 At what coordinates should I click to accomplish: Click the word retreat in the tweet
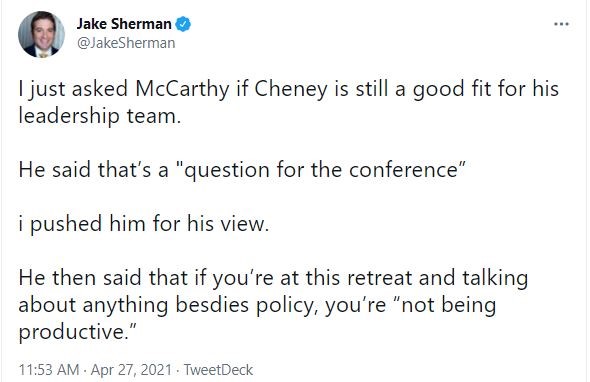click(380, 278)
